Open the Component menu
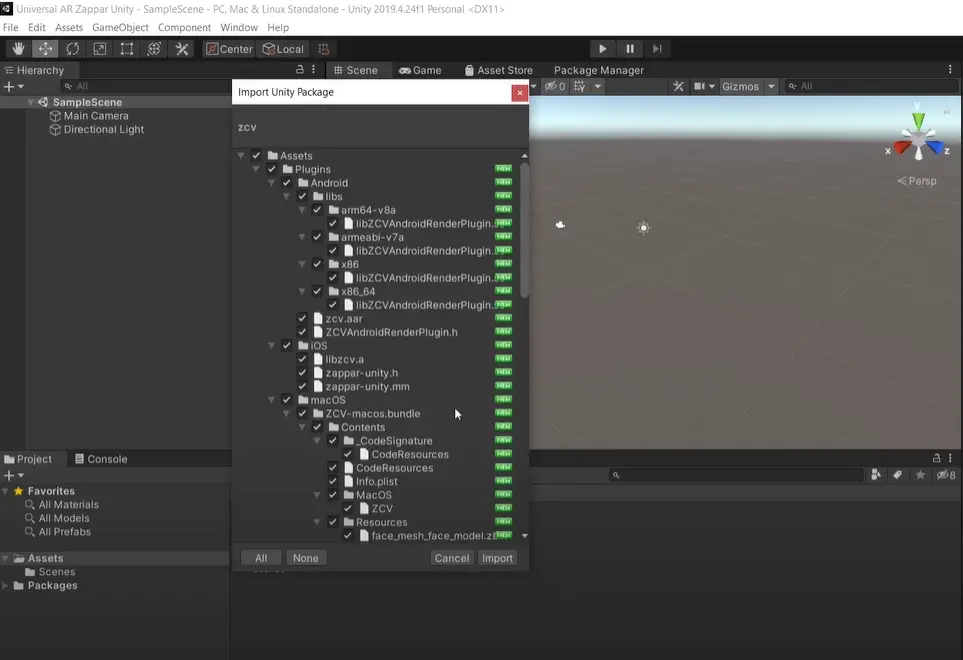The width and height of the screenshot is (963, 660). pos(184,28)
